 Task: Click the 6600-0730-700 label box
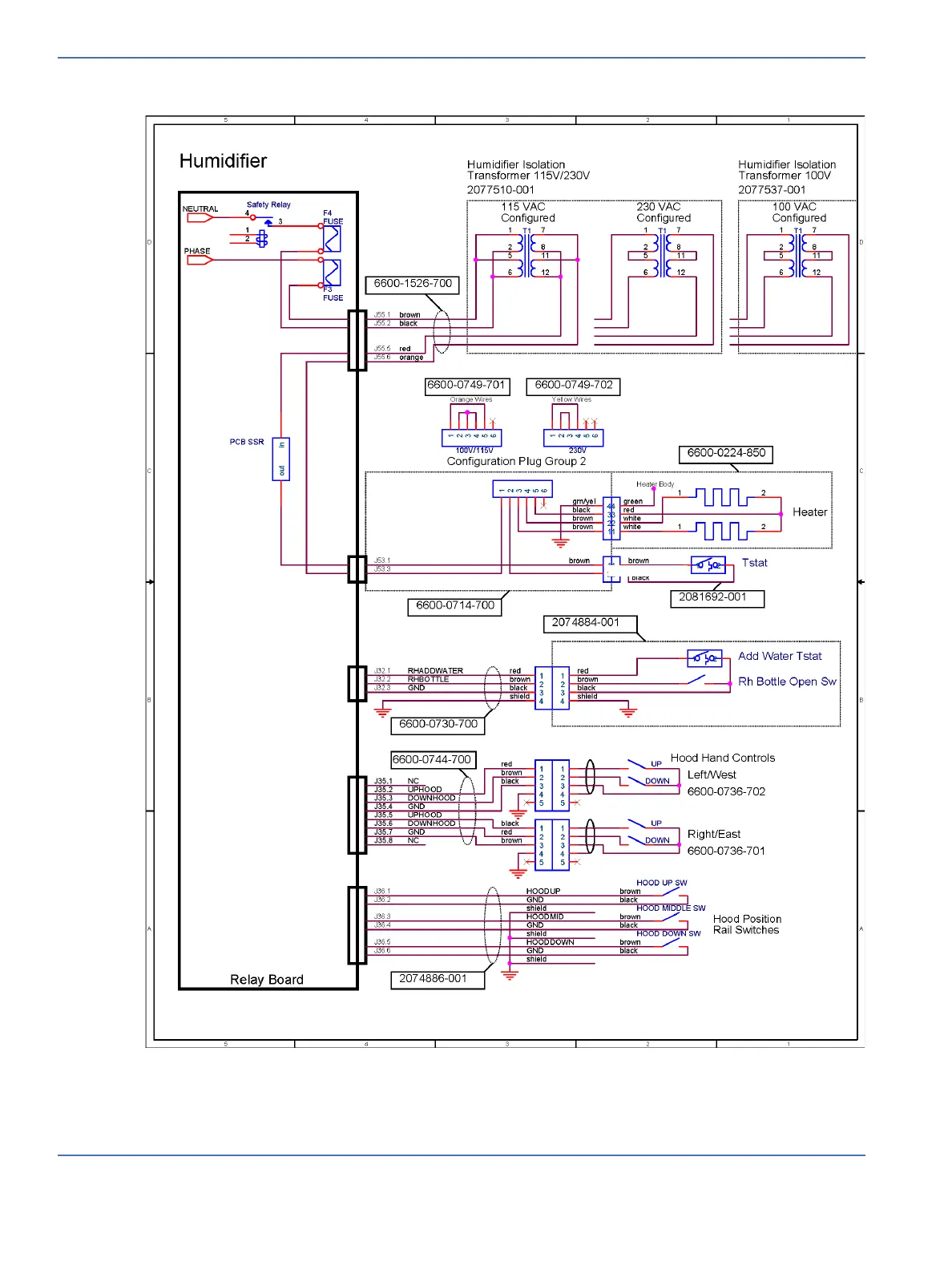click(x=438, y=726)
